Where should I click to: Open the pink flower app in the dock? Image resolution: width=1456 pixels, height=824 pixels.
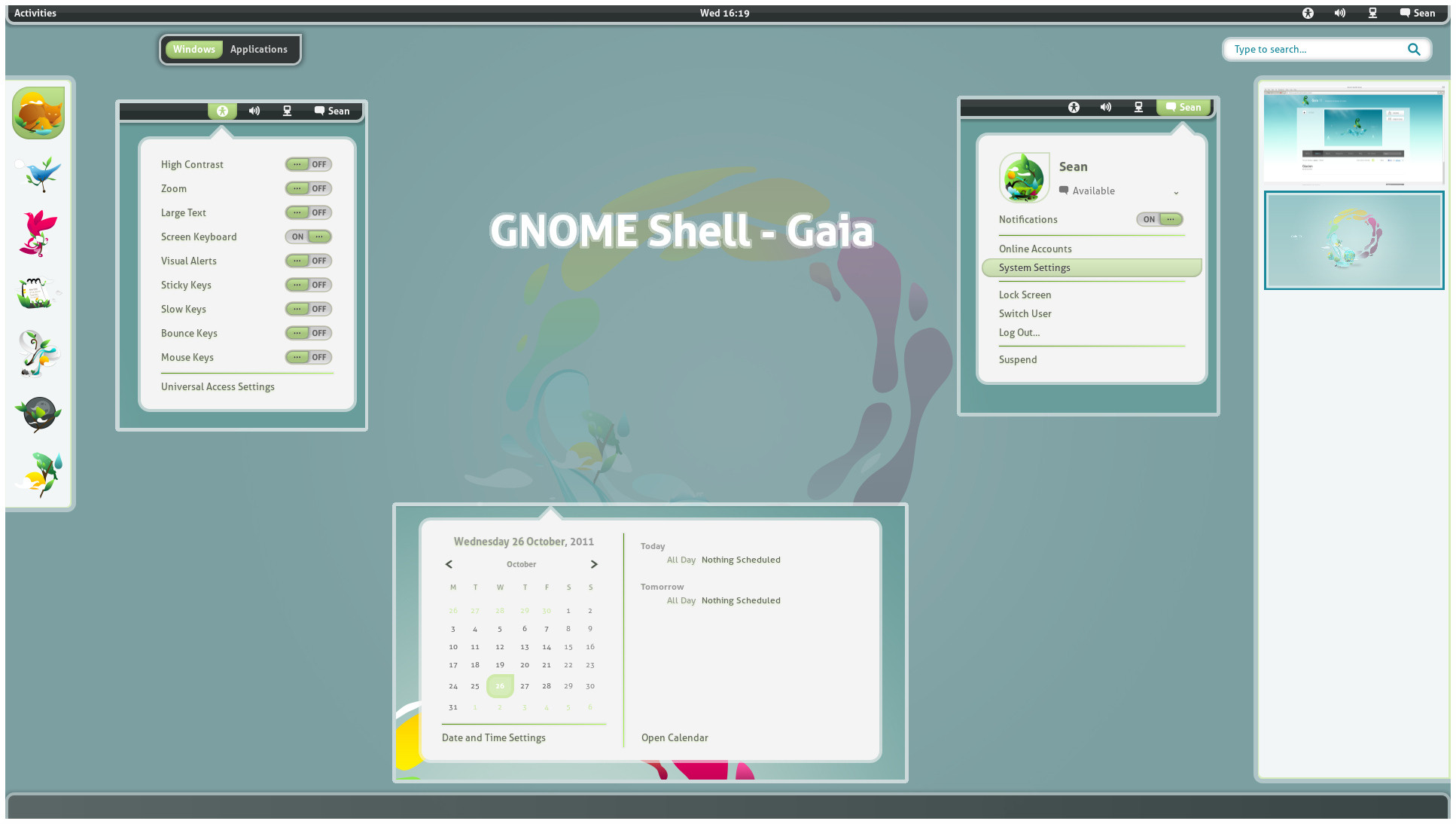click(x=38, y=233)
